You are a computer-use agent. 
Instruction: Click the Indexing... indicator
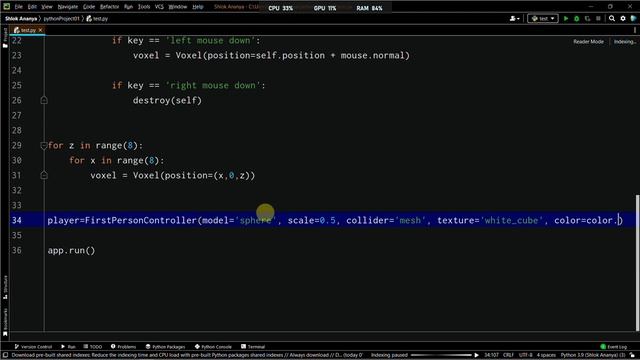click(x=624, y=42)
